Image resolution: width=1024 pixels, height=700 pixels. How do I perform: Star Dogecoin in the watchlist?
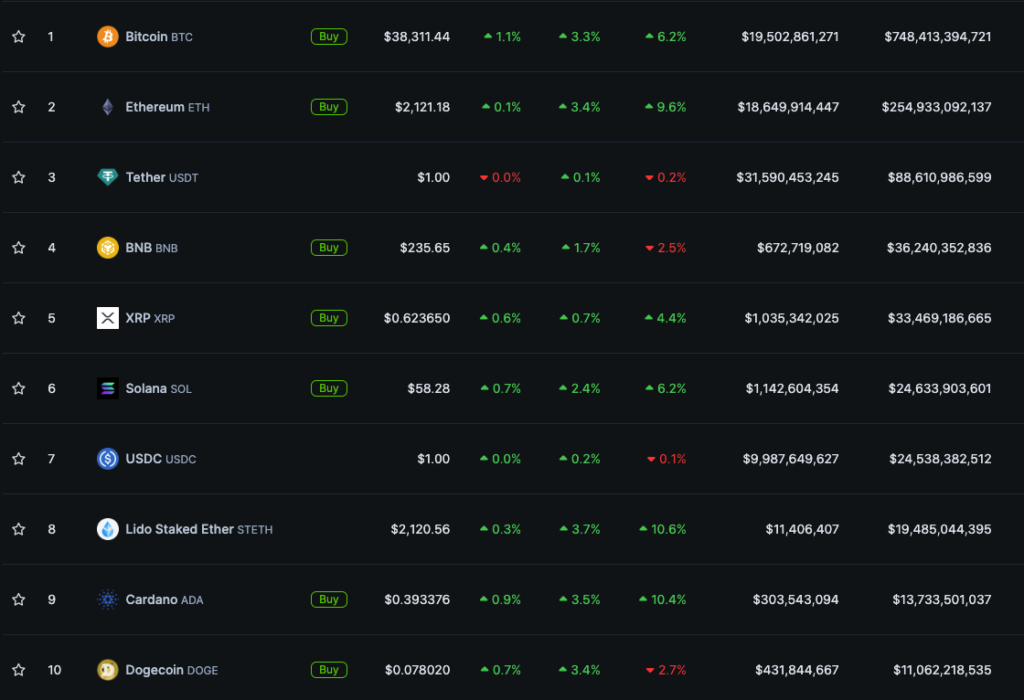coord(18,670)
